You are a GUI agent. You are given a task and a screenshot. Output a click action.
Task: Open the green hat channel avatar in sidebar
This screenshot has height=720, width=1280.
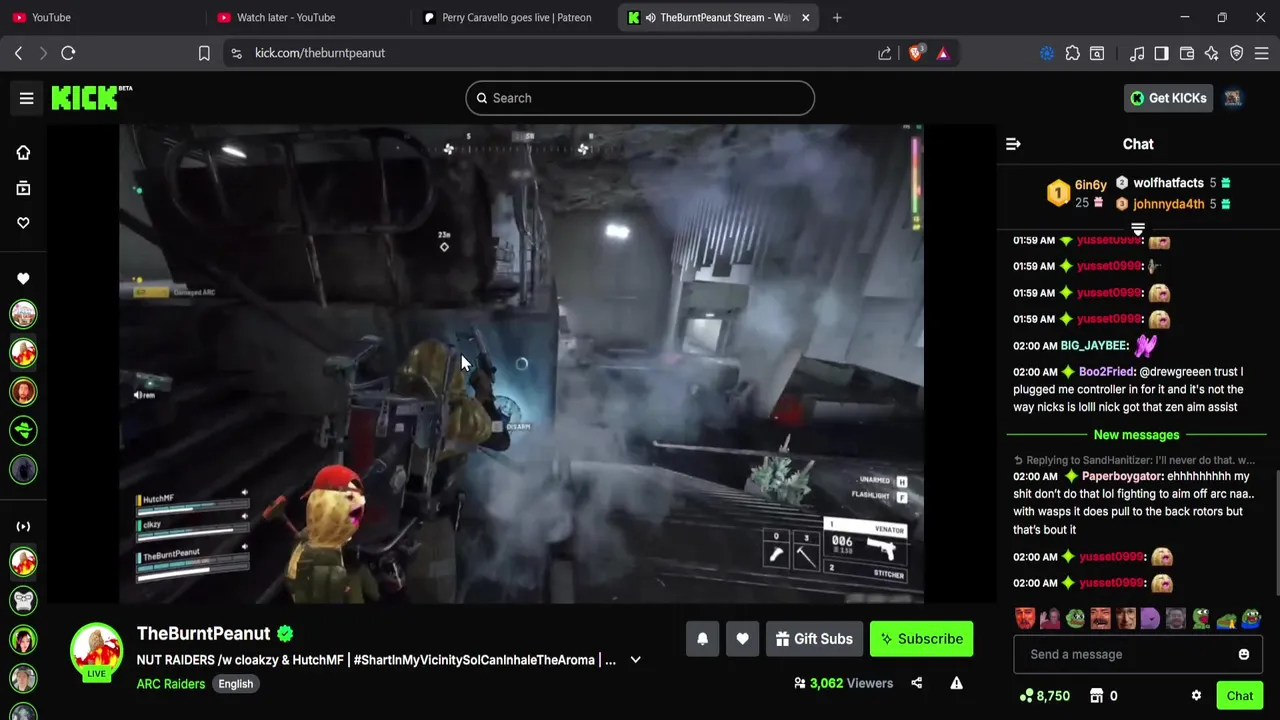[x=23, y=430]
